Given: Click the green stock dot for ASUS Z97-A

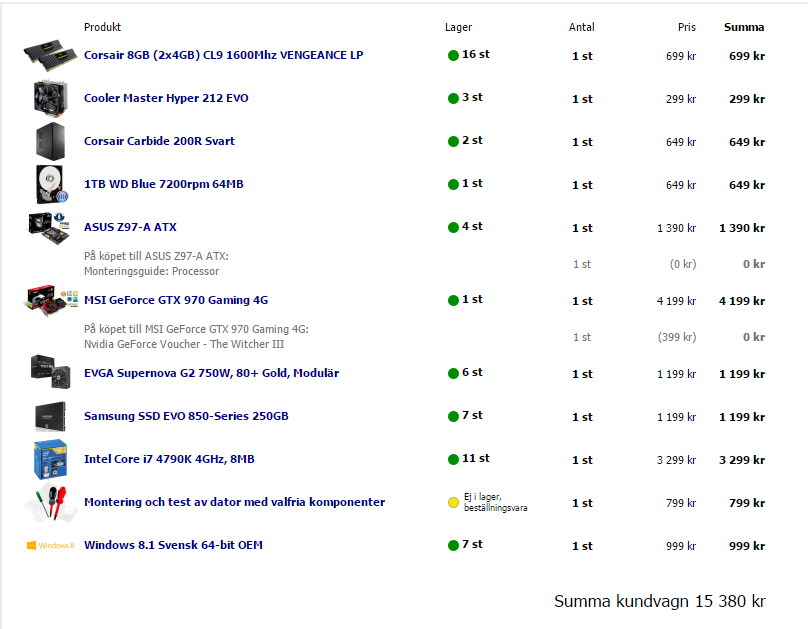Looking at the screenshot, I should coord(453,227).
